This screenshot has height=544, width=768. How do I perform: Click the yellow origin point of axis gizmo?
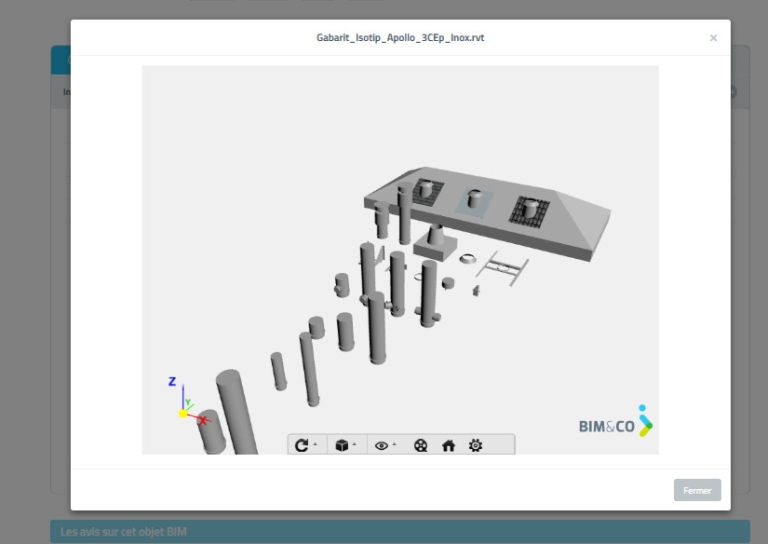tap(183, 414)
